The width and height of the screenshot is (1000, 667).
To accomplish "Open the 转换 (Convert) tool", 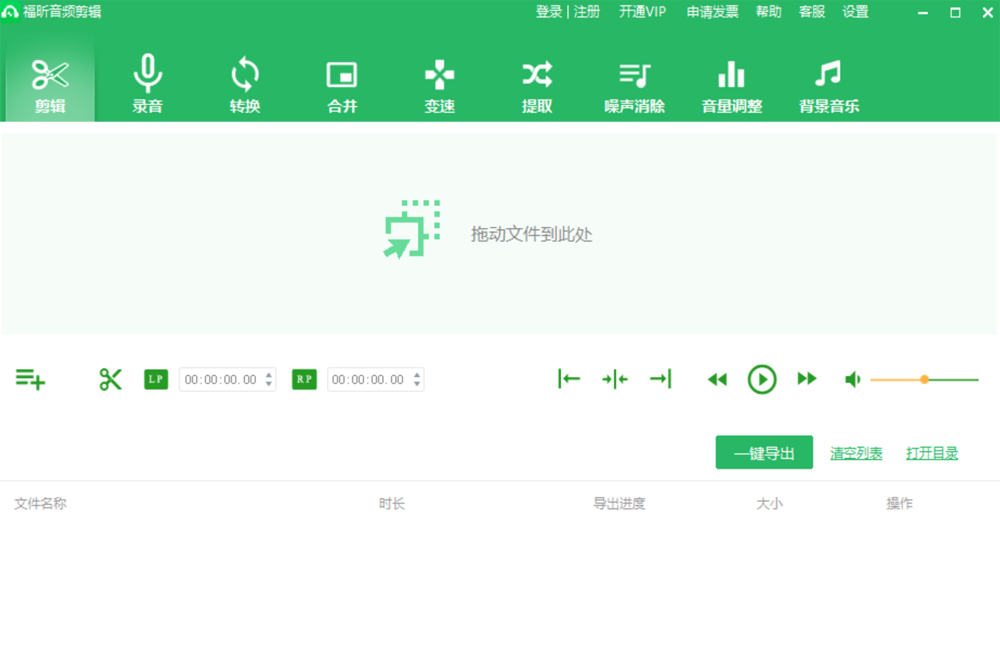I will point(245,85).
